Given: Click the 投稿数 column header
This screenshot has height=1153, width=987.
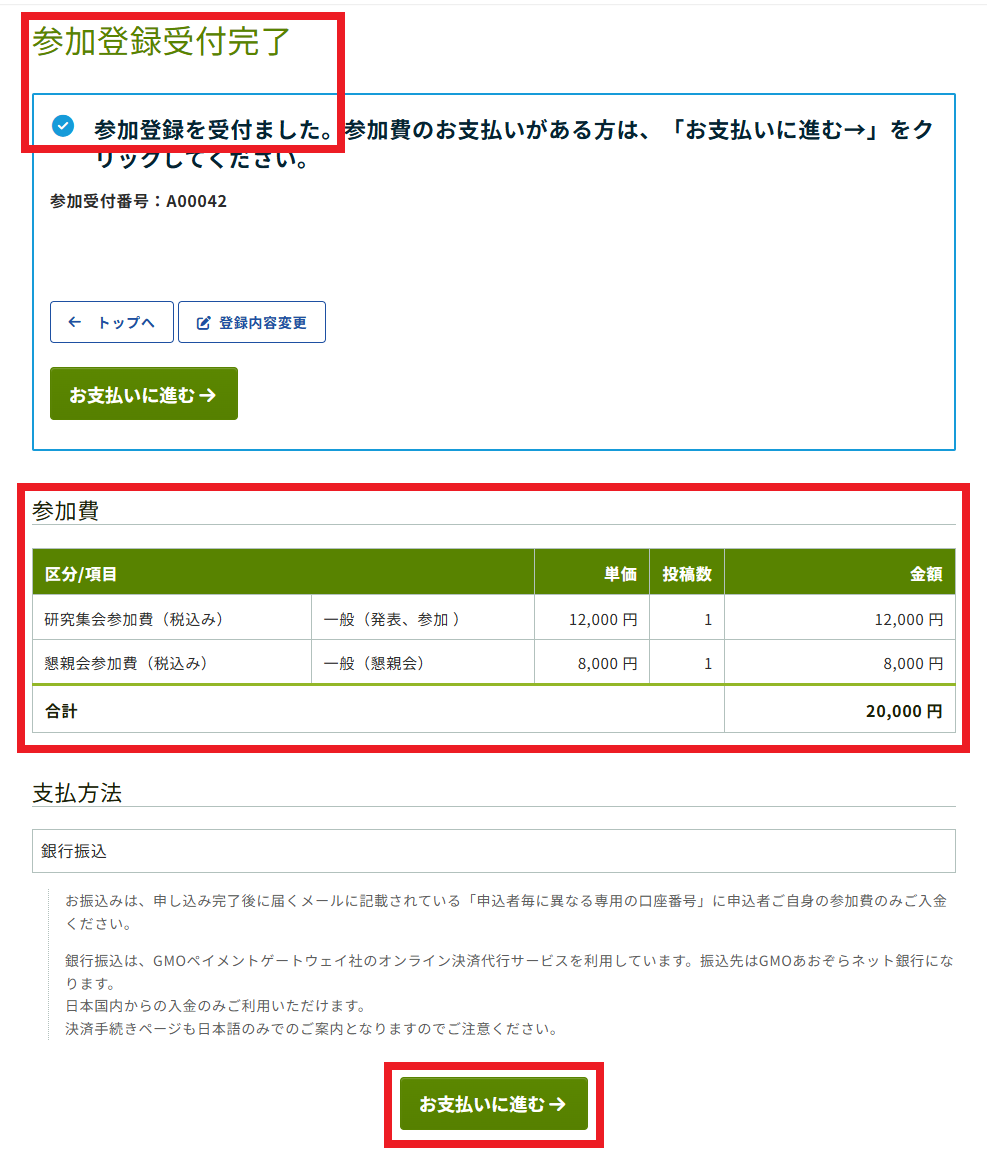Looking at the screenshot, I should point(686,574).
